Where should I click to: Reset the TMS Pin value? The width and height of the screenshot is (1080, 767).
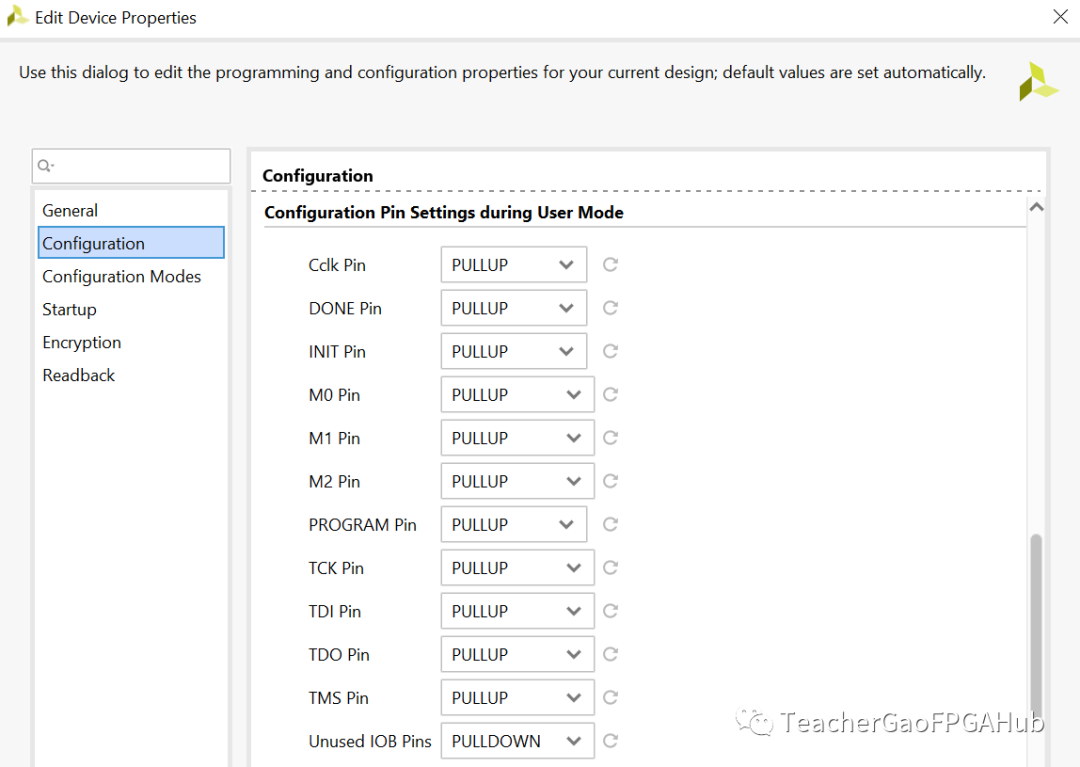tap(610, 697)
